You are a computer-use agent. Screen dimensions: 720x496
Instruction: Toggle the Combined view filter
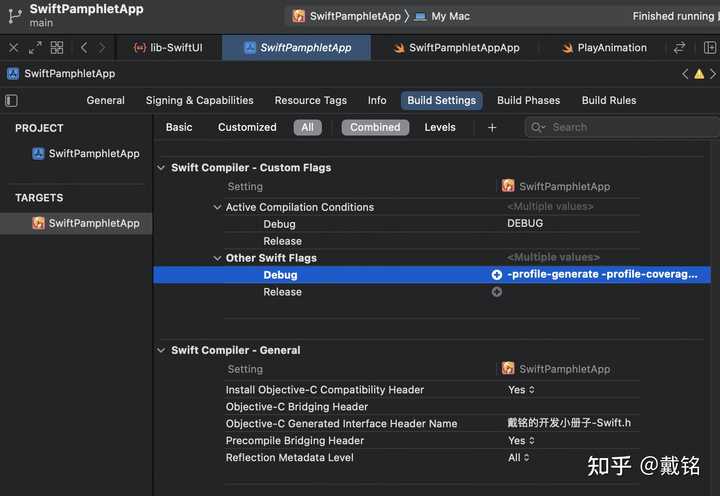click(375, 127)
